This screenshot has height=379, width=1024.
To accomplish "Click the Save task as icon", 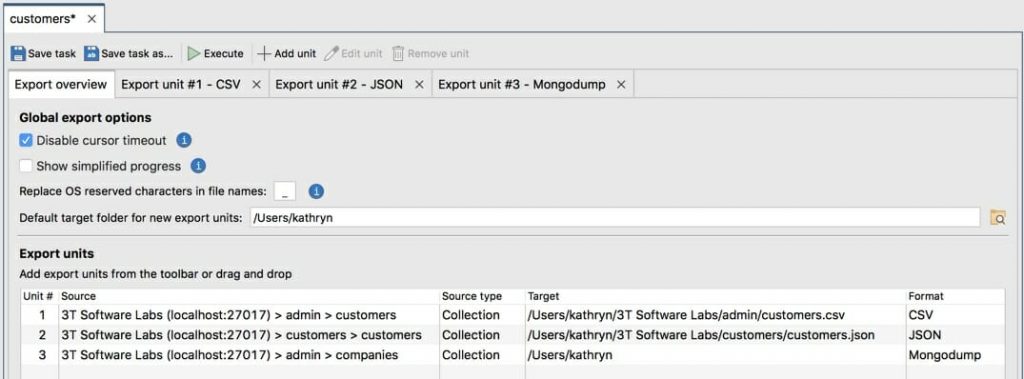I will tap(91, 54).
